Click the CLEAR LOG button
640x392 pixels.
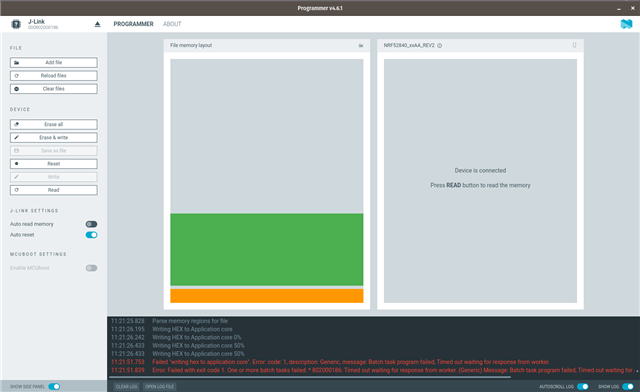tap(127, 386)
